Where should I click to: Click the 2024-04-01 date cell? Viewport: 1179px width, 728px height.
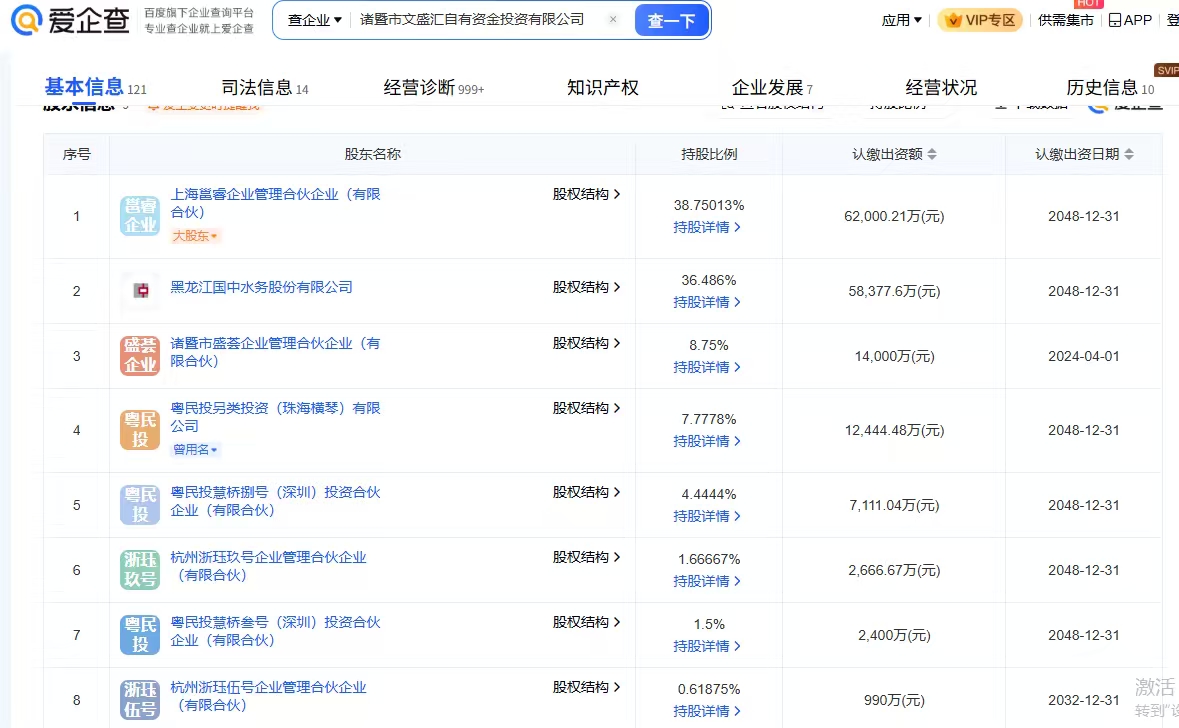pyautogui.click(x=1084, y=356)
